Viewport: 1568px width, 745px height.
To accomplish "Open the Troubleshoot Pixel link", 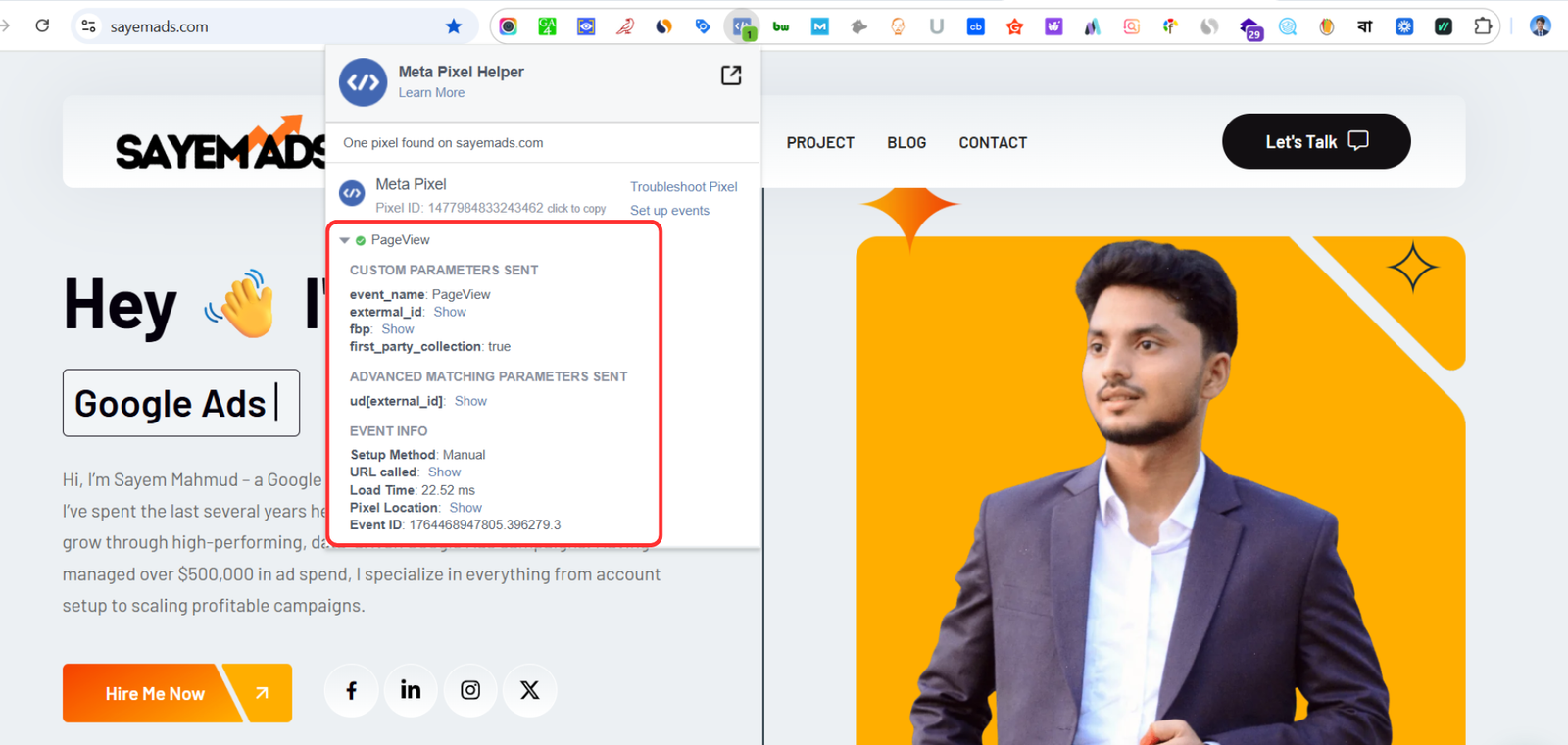I will (x=683, y=187).
